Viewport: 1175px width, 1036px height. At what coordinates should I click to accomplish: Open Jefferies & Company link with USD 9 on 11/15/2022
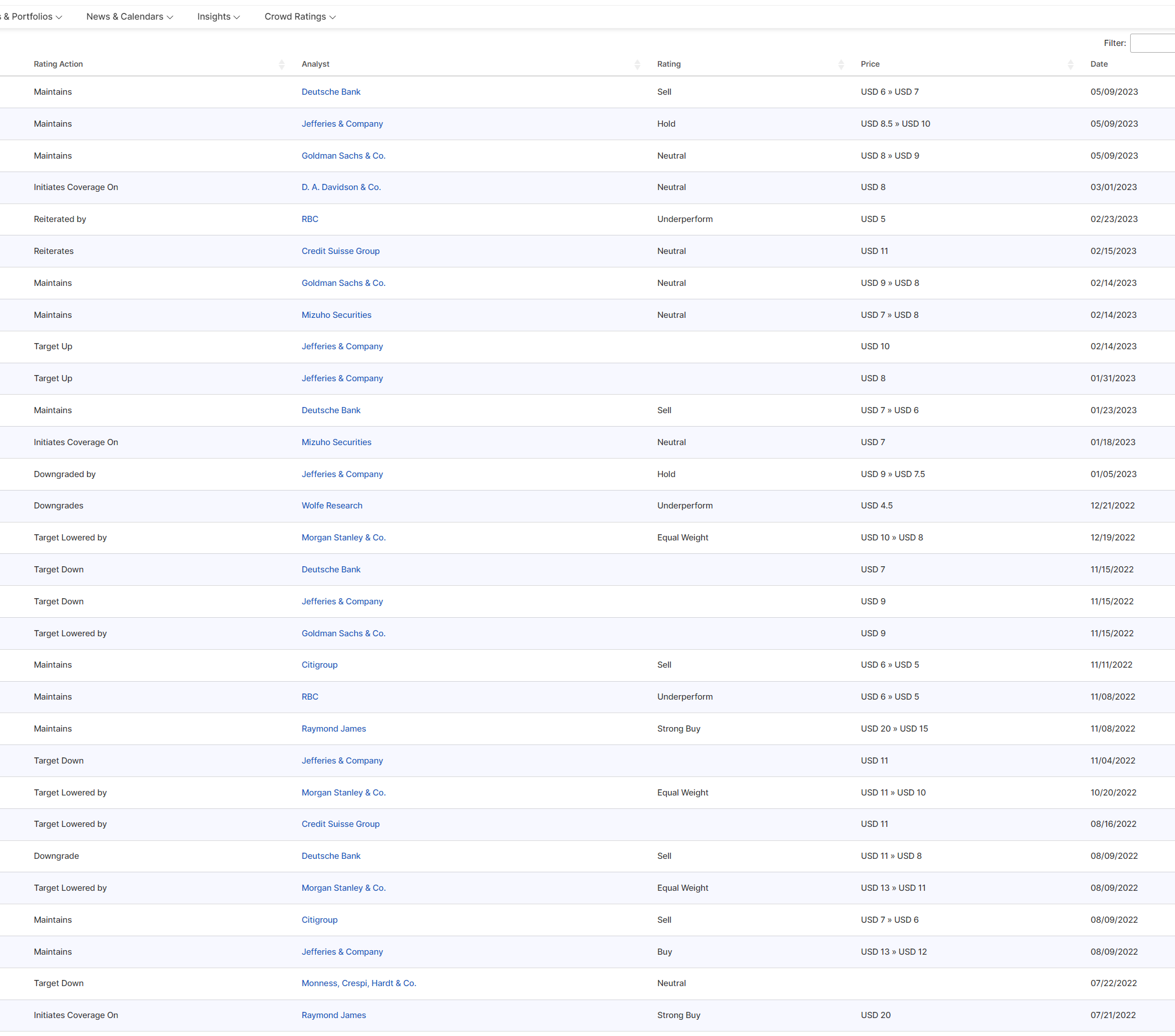[x=342, y=602]
